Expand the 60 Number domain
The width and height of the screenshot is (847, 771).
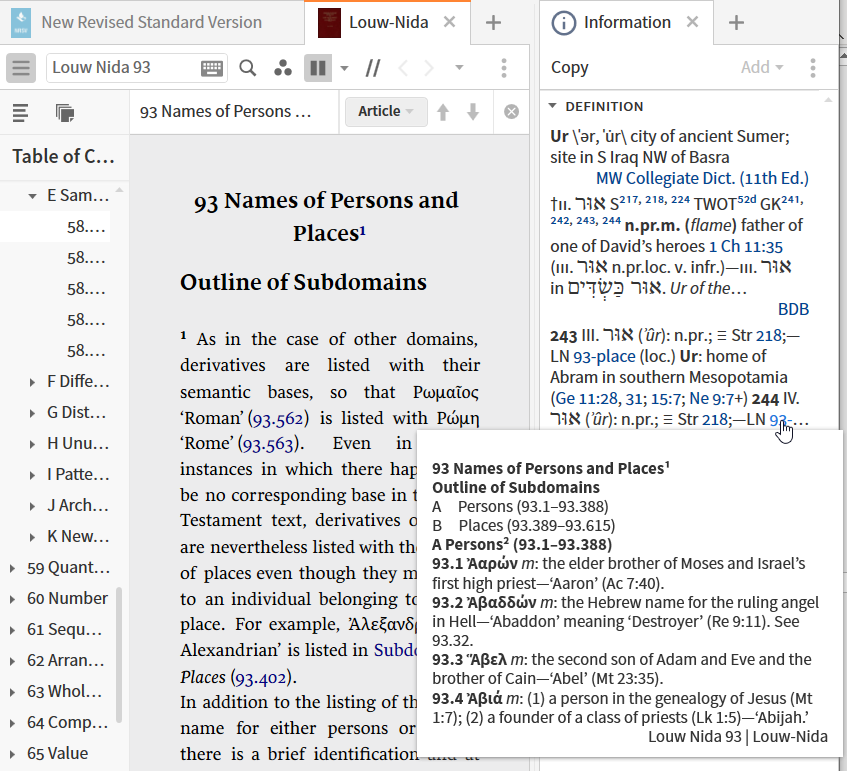point(12,599)
